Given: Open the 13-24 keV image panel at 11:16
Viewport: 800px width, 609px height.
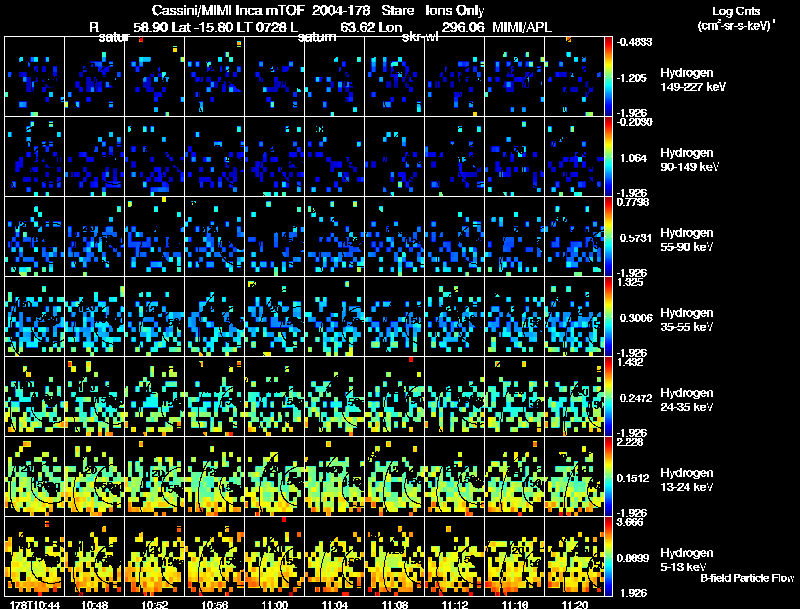Looking at the screenshot, I should pyautogui.click(x=515, y=477).
